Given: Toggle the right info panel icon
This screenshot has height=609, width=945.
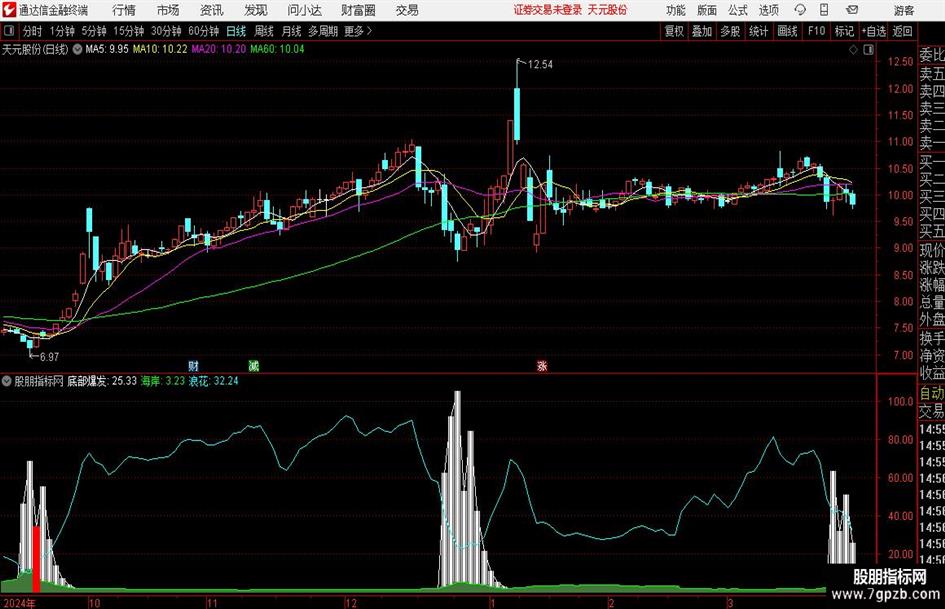Looking at the screenshot, I should click(868, 49).
